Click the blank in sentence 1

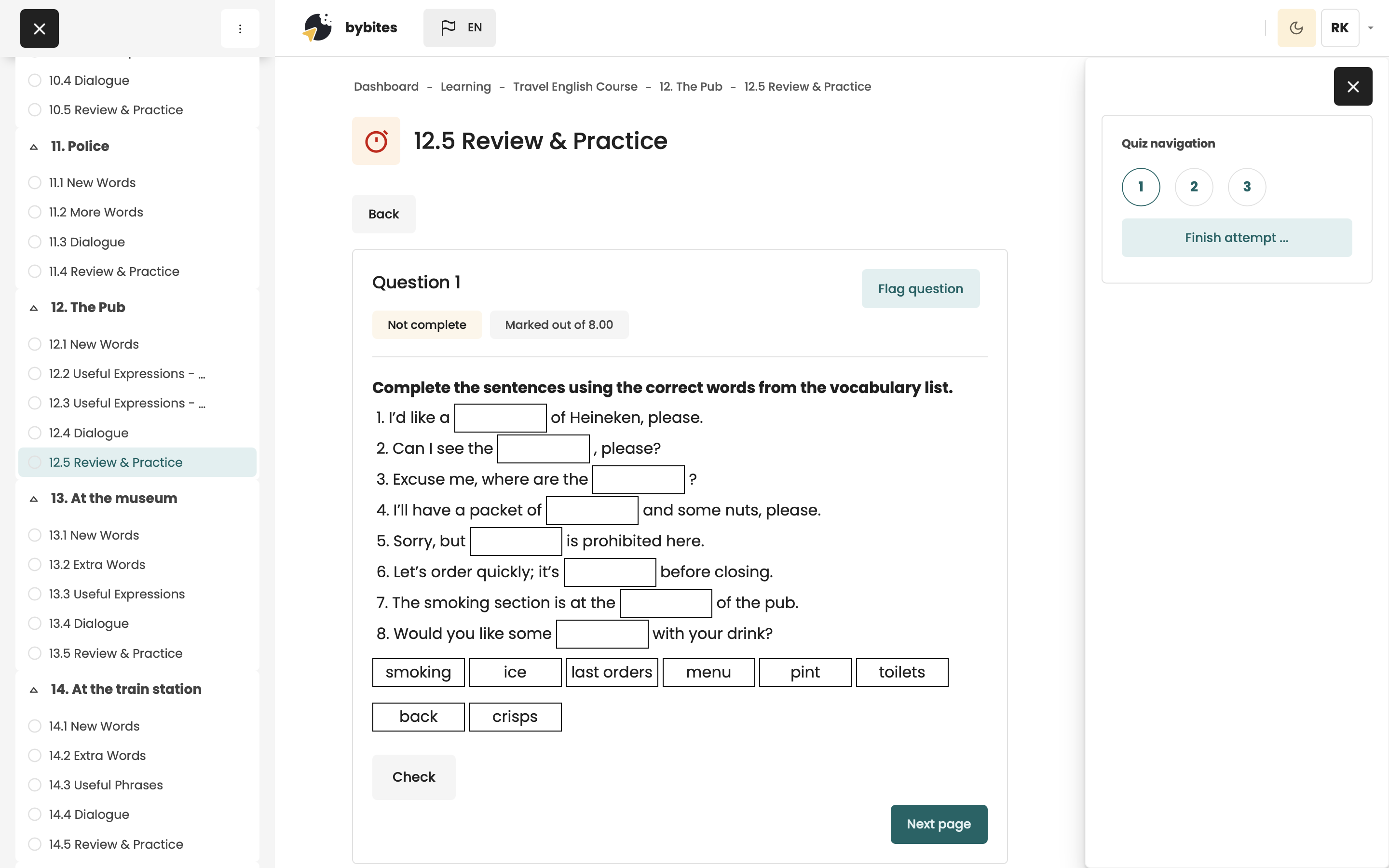500,418
